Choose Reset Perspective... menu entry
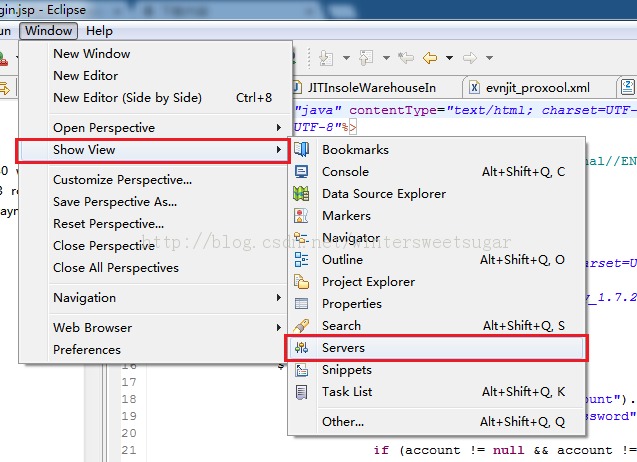The image size is (637, 462). tap(108, 224)
